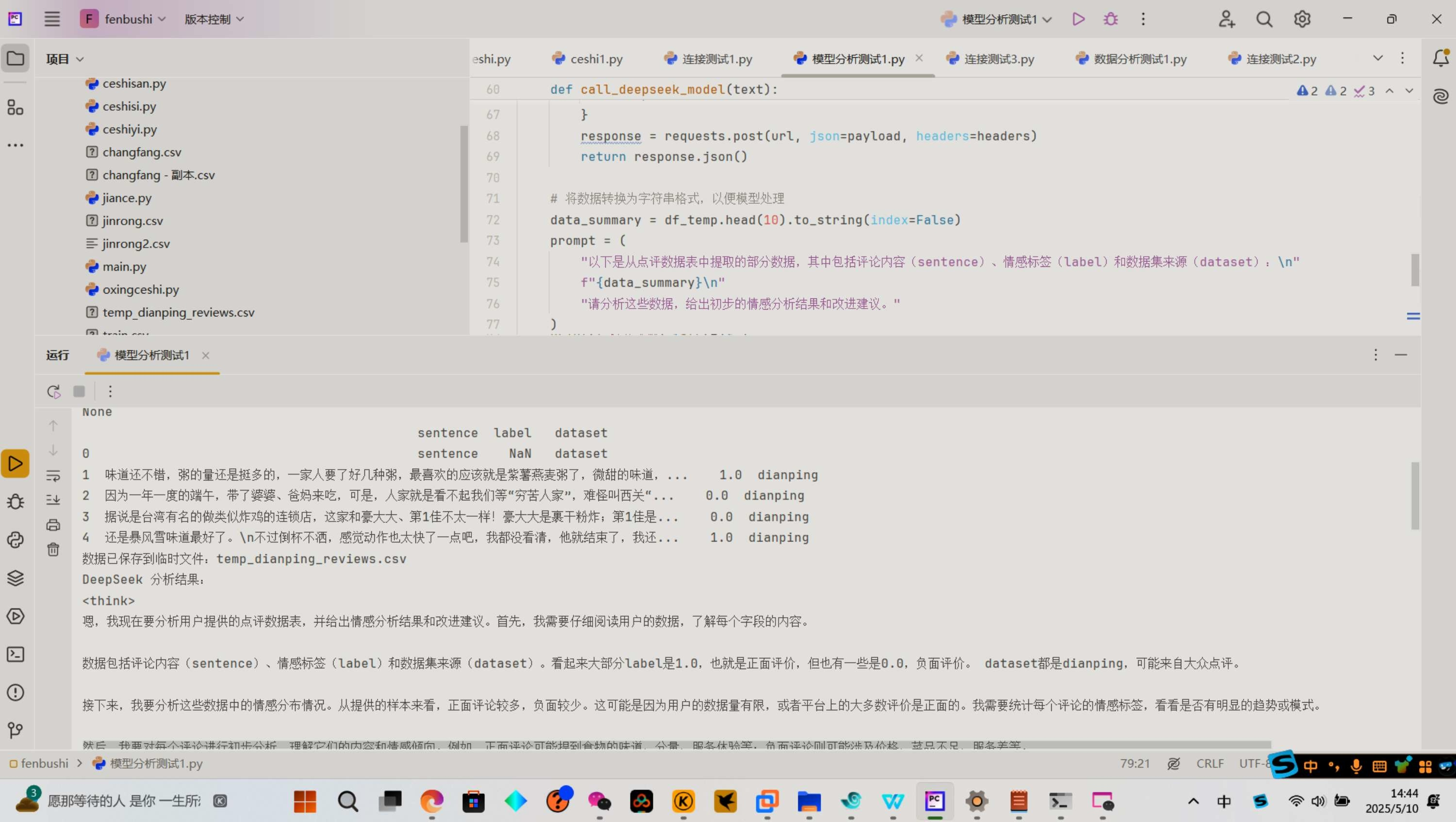Viewport: 1456px width, 822px height.
Task: Click the Debug bug icon in top toolbar
Action: click(x=1110, y=19)
